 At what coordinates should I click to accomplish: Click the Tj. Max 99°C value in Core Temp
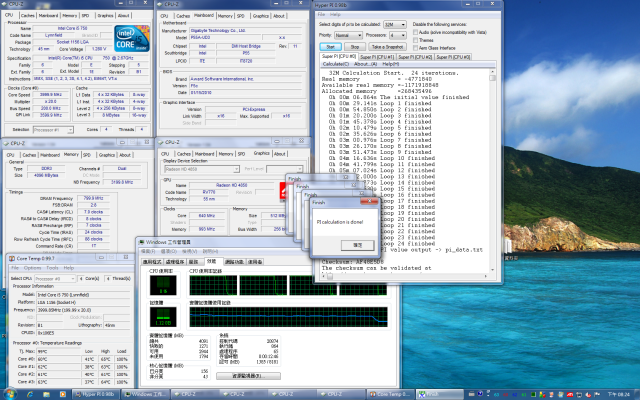coord(58,351)
